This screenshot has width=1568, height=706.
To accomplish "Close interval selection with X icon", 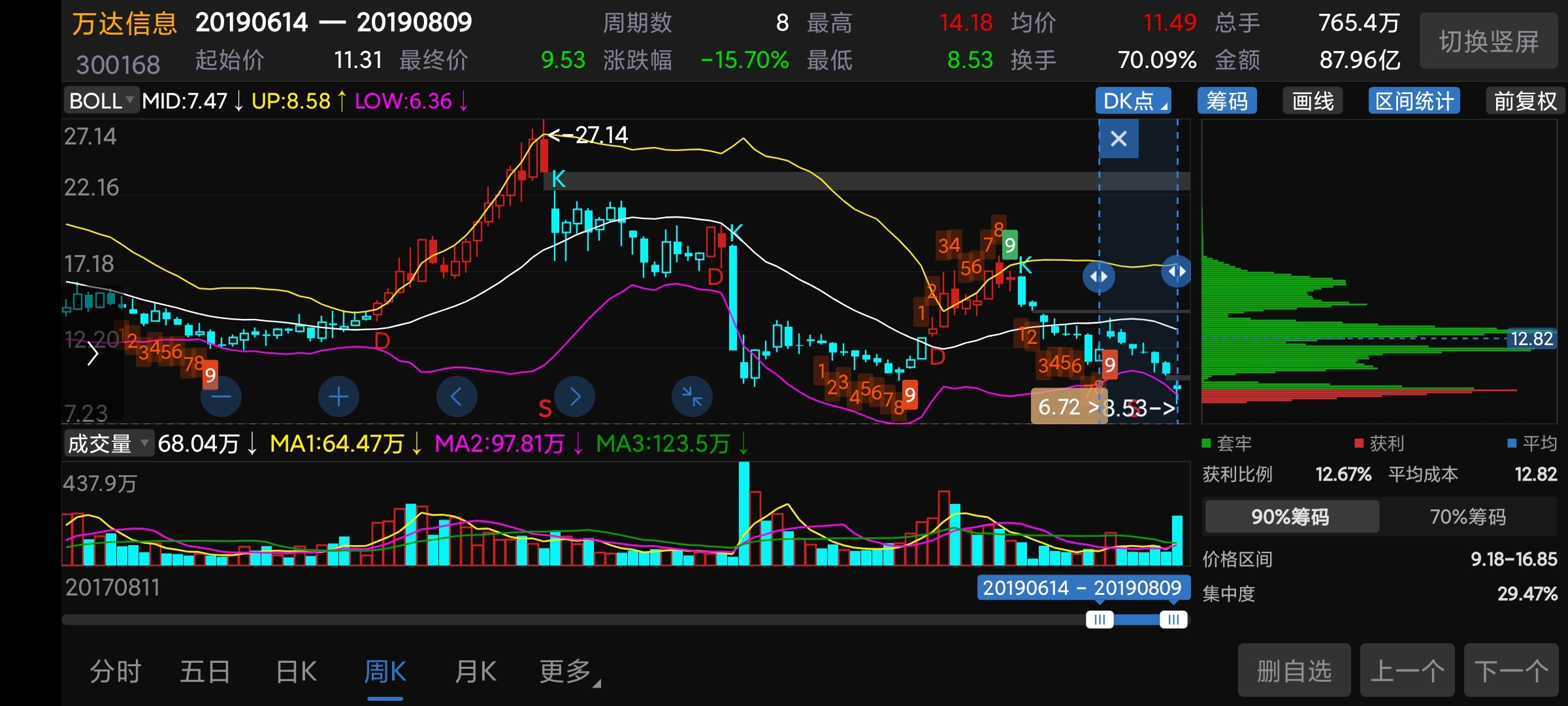I will pos(1119,139).
